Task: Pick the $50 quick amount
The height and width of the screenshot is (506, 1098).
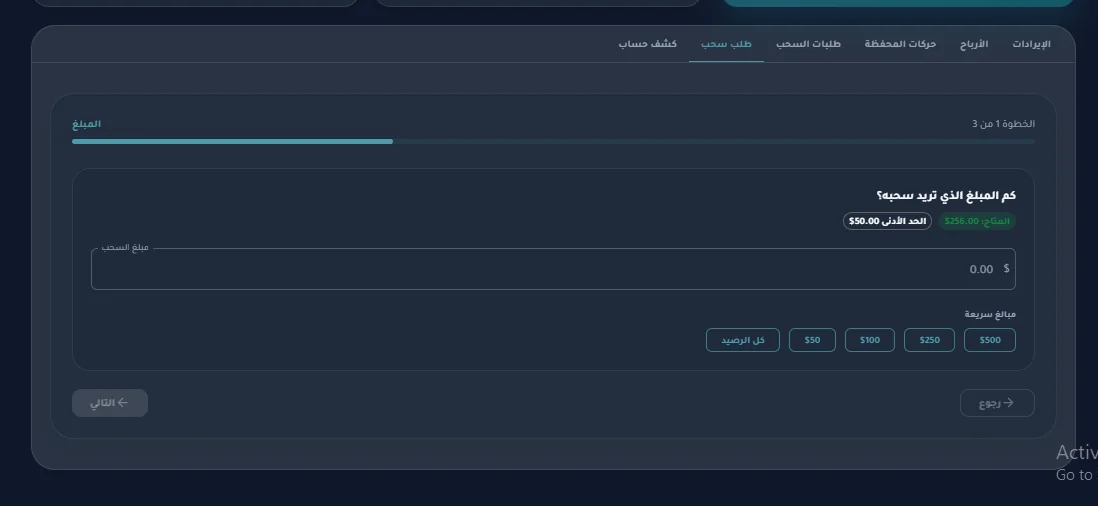Action: (812, 340)
